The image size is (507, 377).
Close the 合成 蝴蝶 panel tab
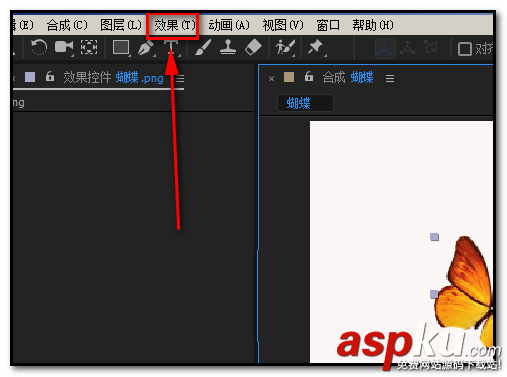271,79
